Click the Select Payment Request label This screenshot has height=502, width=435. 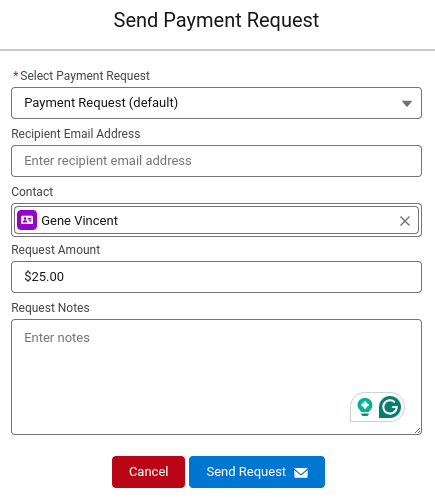[85, 76]
